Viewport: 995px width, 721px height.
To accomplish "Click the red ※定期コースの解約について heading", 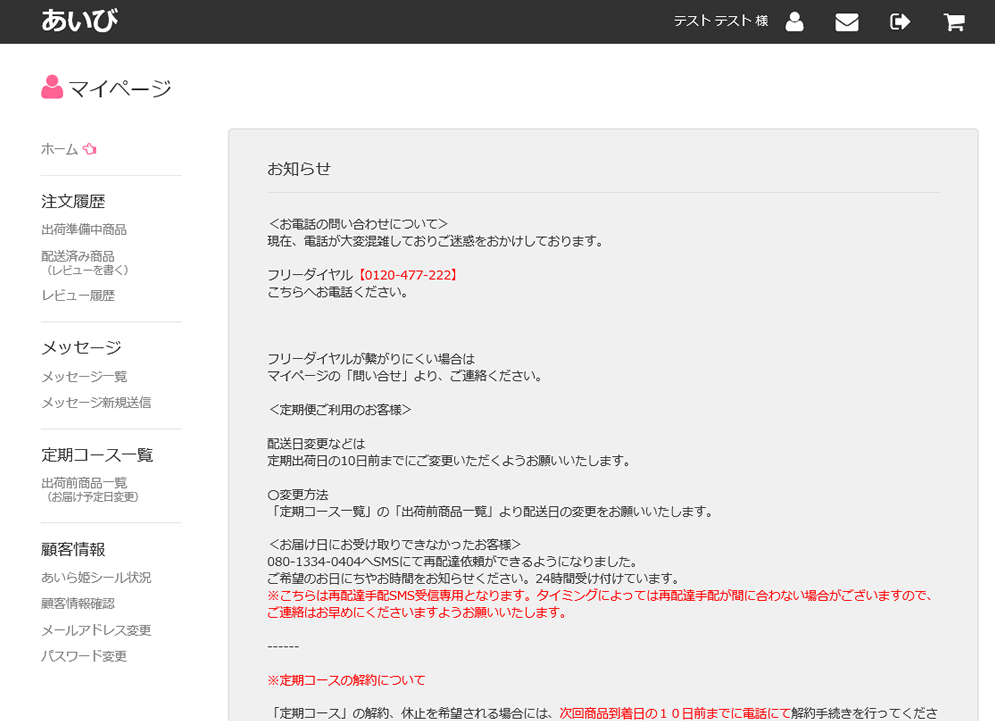I will (x=346, y=680).
